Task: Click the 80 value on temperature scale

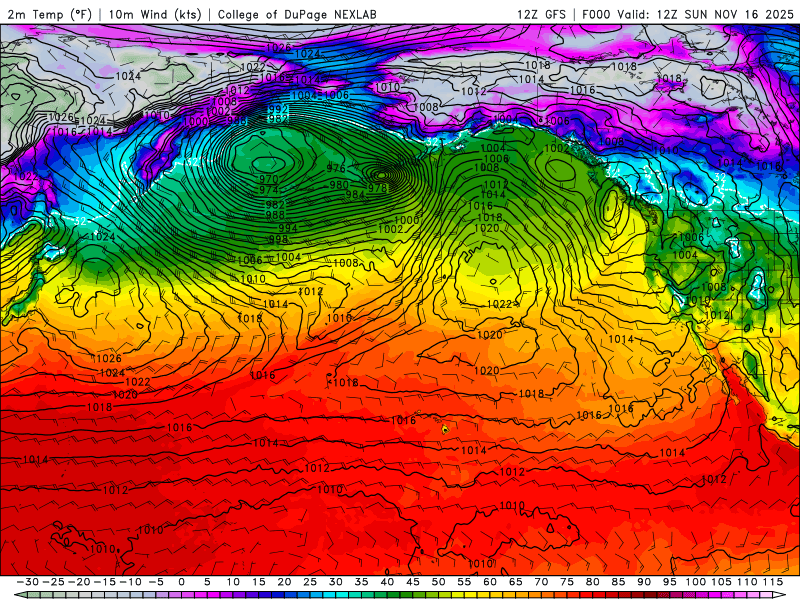Action: [x=592, y=582]
